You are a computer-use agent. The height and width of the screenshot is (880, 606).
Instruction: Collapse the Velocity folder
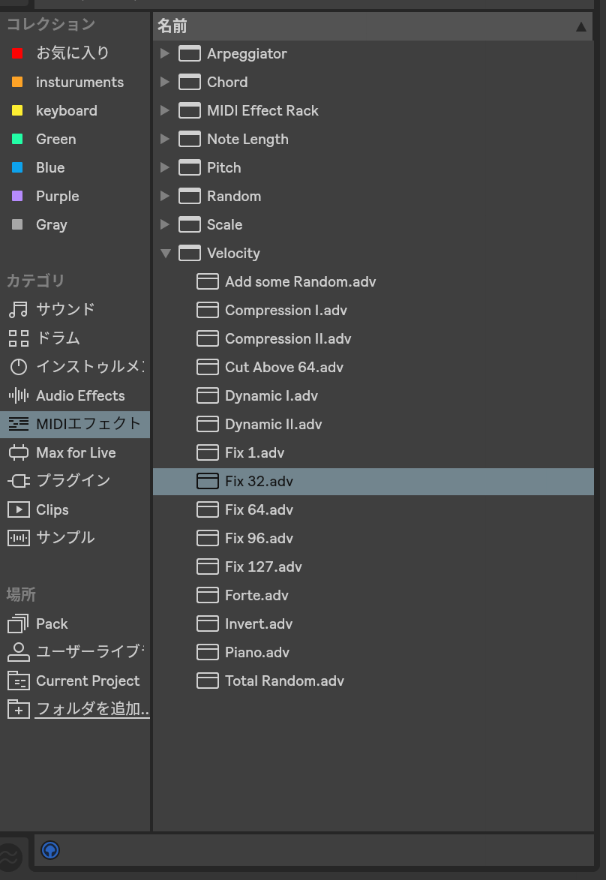[x=165, y=254]
